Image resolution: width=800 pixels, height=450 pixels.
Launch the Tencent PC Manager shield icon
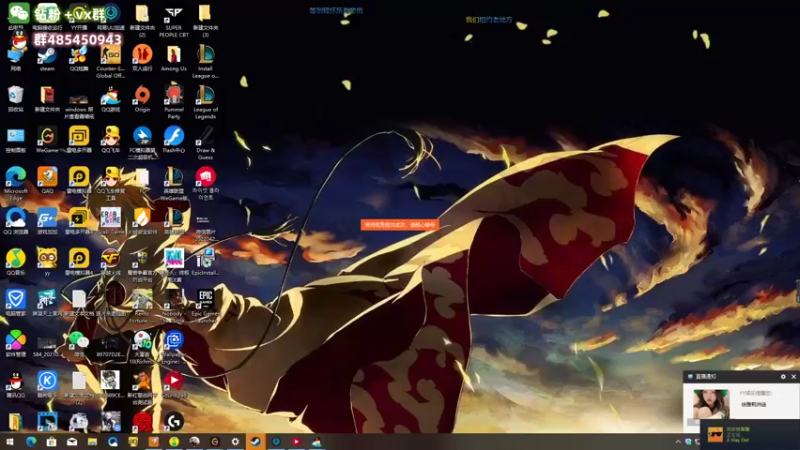15,301
